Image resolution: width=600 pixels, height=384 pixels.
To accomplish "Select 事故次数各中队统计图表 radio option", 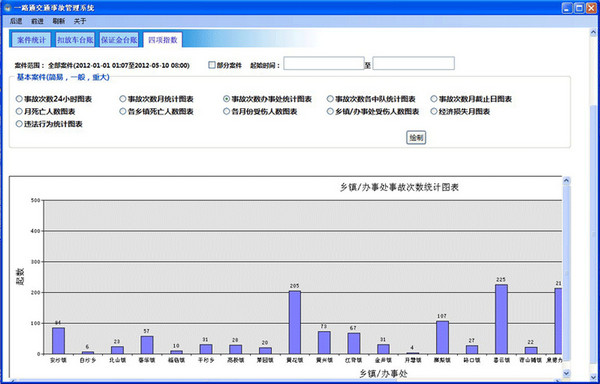I will click(330, 99).
